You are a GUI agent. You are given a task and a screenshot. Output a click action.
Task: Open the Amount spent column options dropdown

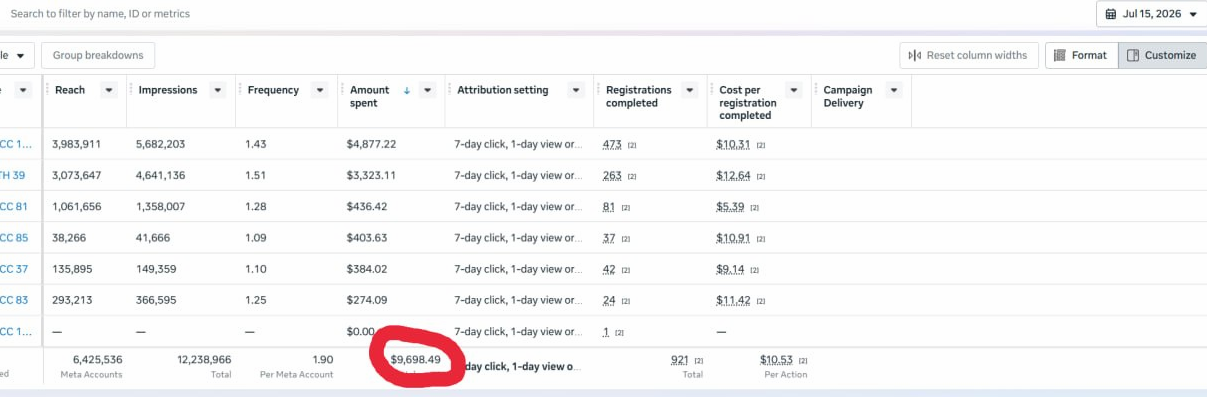click(x=427, y=90)
